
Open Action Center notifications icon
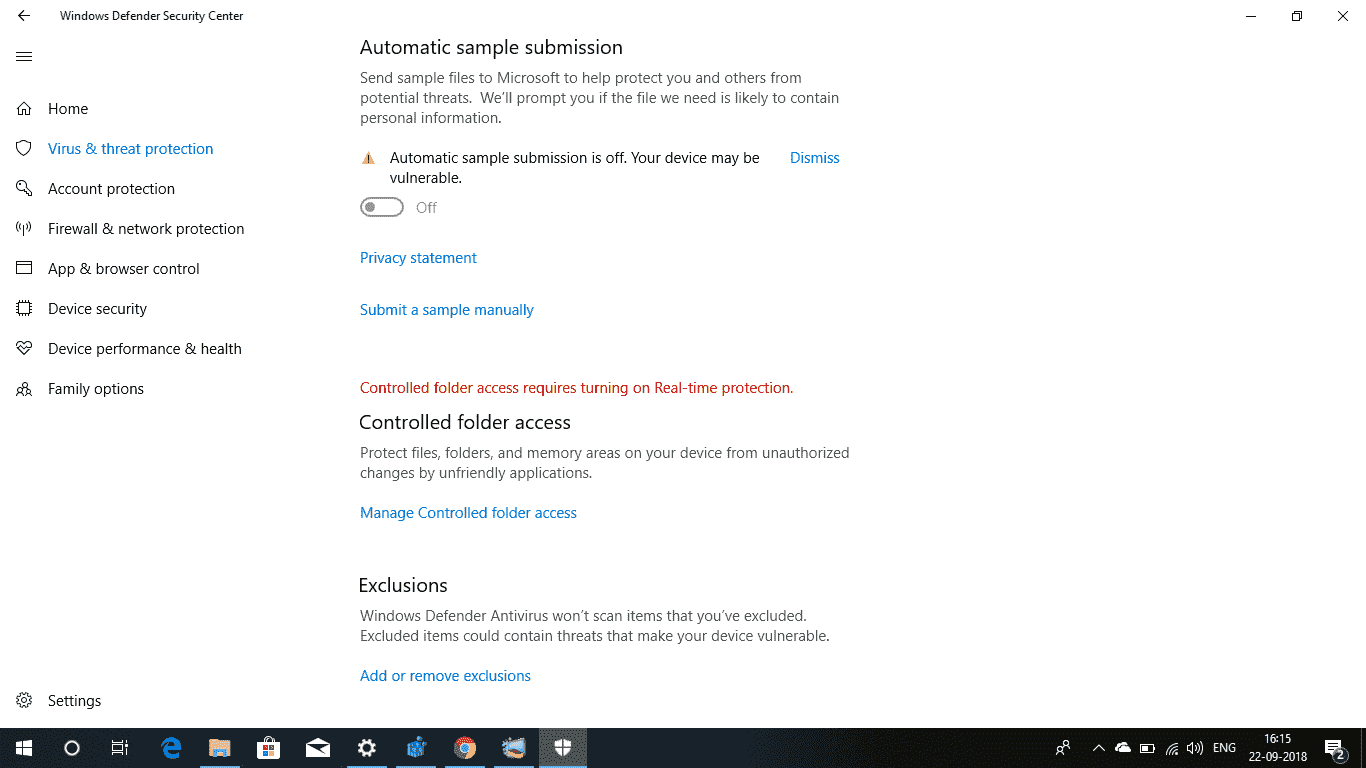coord(1335,748)
